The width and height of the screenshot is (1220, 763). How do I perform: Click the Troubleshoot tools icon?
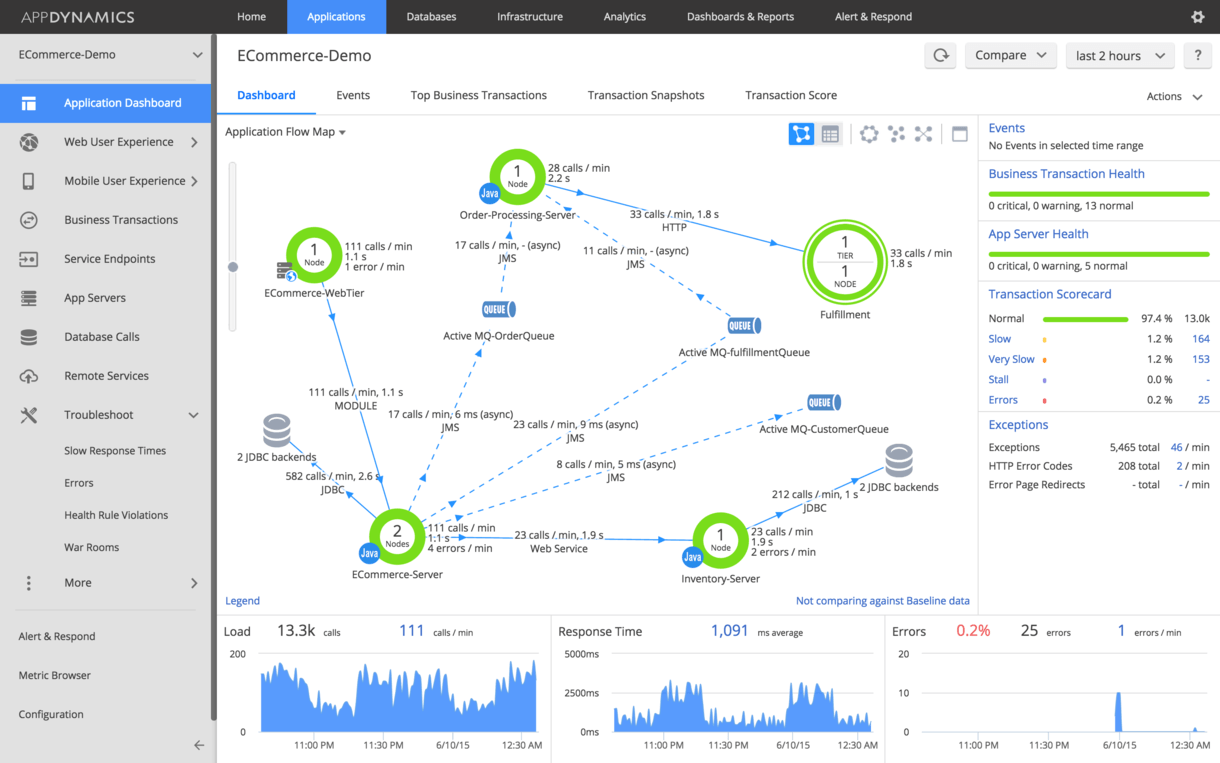pos(29,415)
